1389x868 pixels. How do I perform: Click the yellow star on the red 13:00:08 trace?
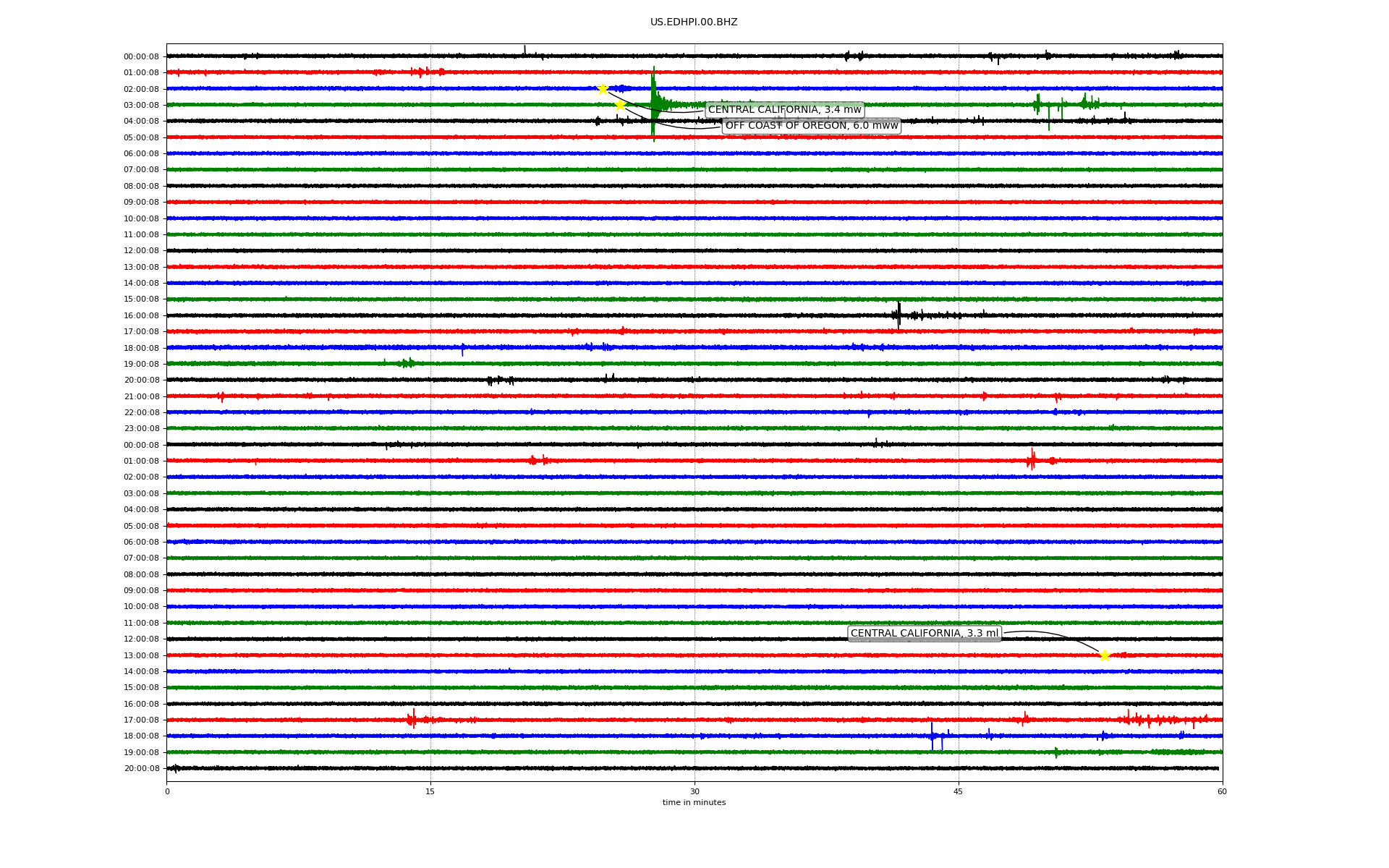(1104, 655)
